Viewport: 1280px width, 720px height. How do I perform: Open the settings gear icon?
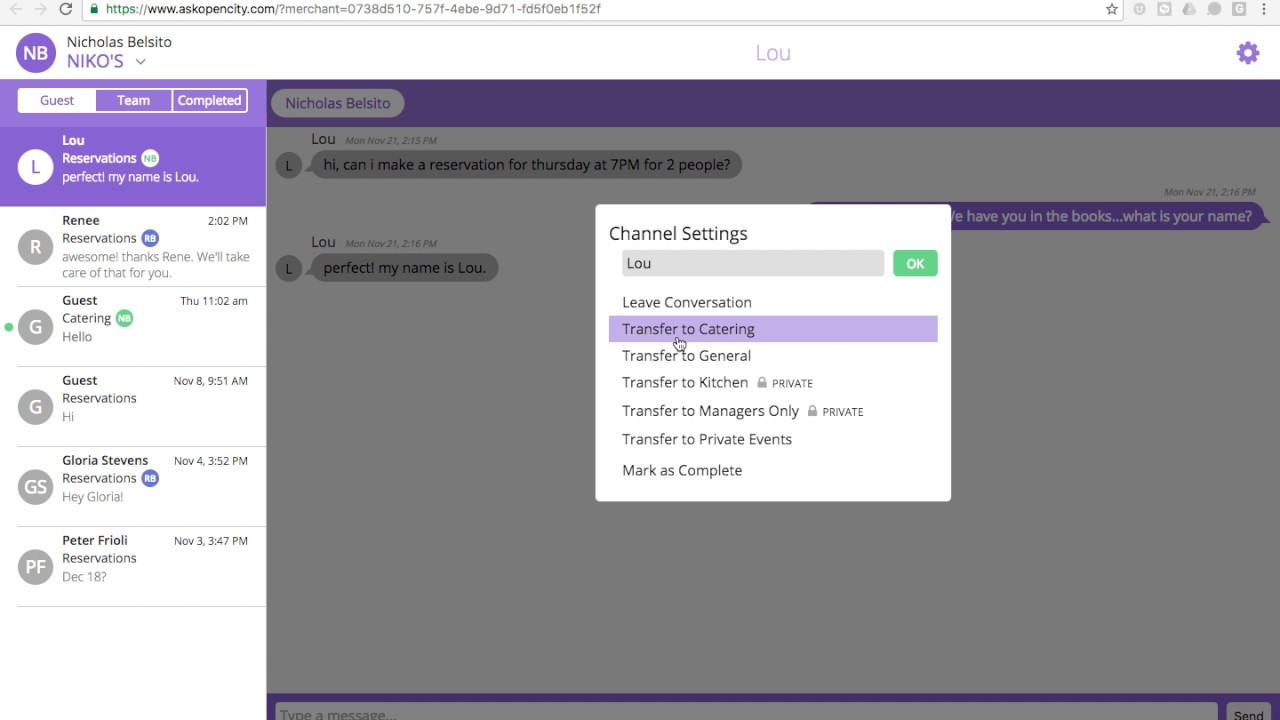[1248, 53]
